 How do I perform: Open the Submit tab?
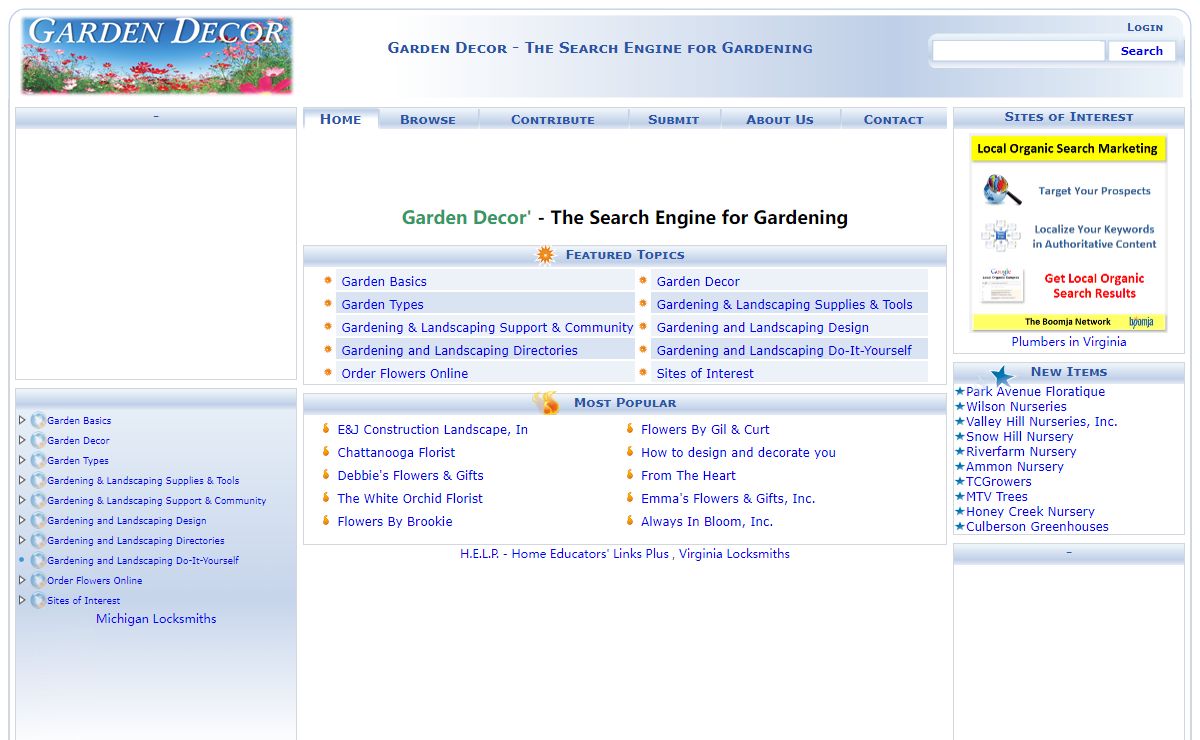click(673, 119)
